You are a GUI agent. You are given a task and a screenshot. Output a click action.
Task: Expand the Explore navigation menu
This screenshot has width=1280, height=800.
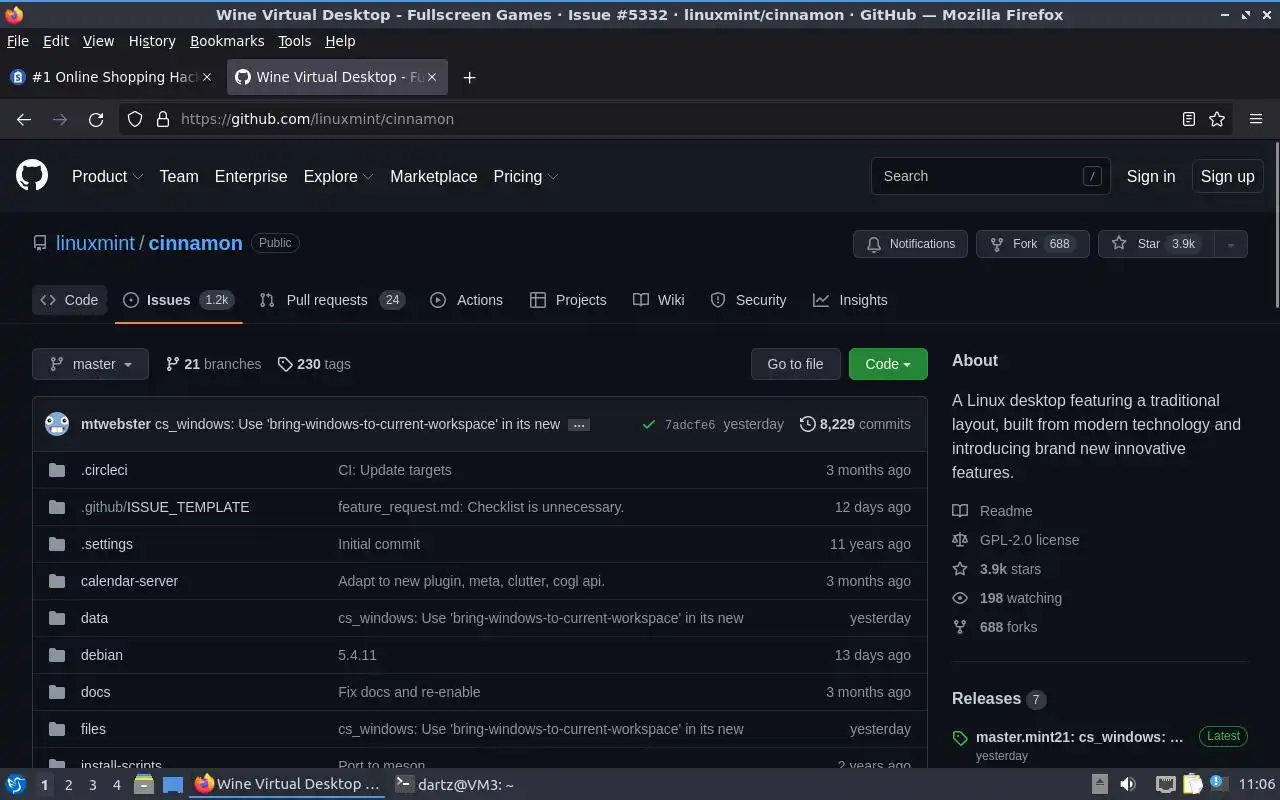pyautogui.click(x=338, y=176)
